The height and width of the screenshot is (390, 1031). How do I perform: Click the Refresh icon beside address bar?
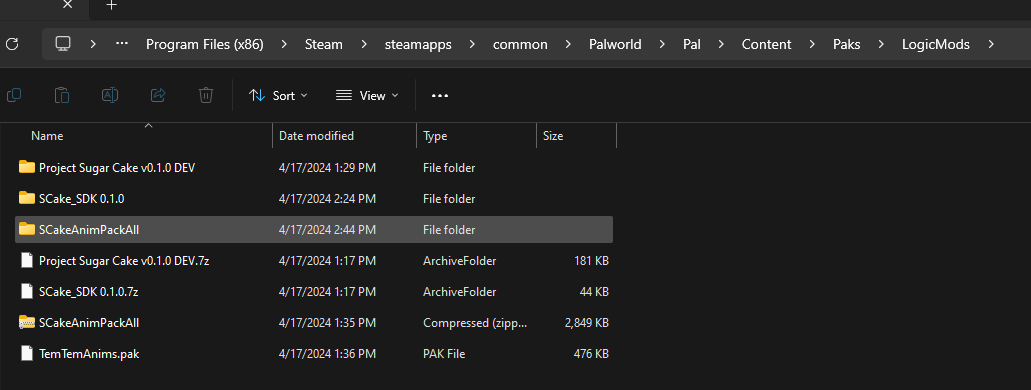[x=12, y=44]
